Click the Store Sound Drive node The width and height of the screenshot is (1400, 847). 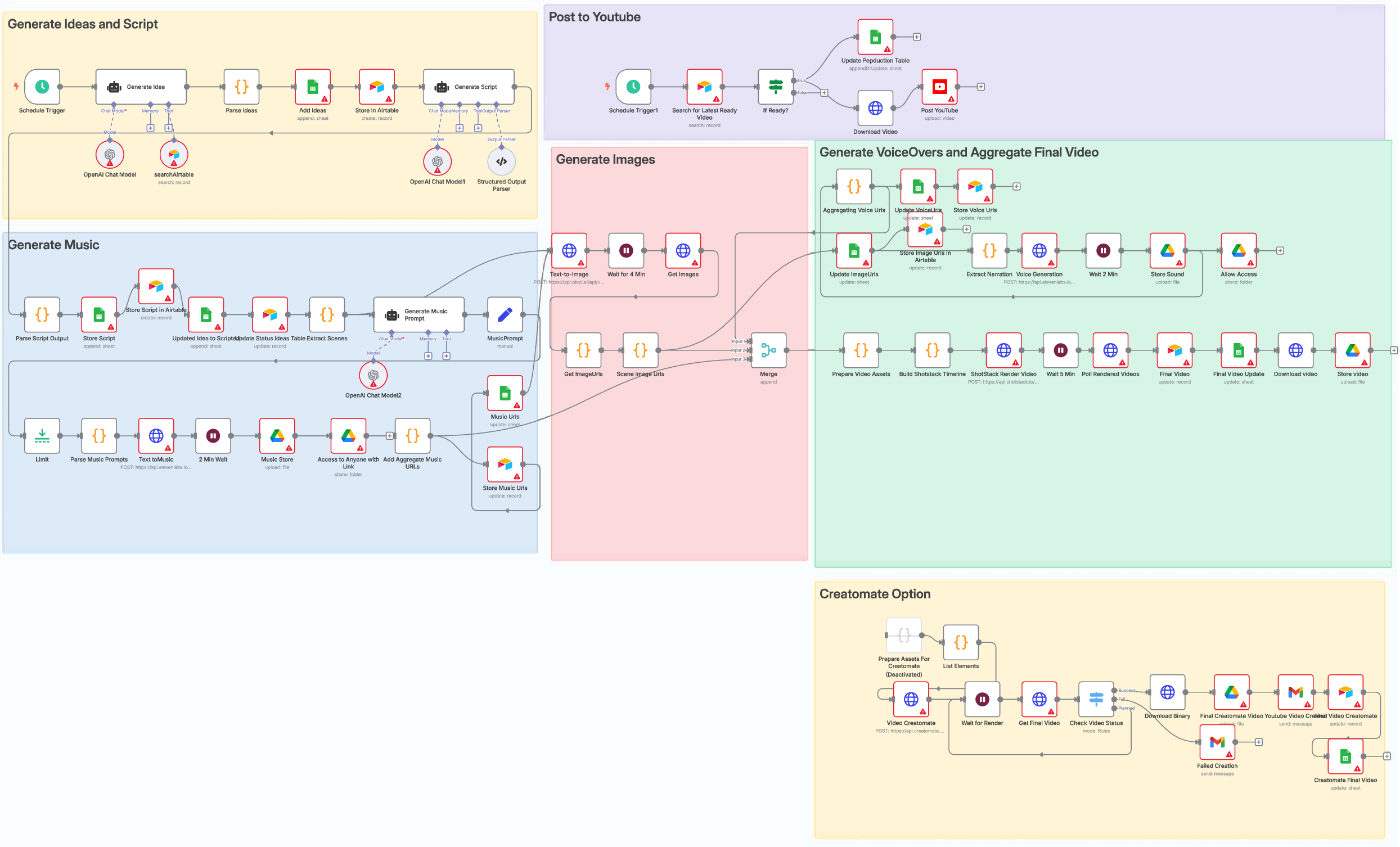[1168, 250]
